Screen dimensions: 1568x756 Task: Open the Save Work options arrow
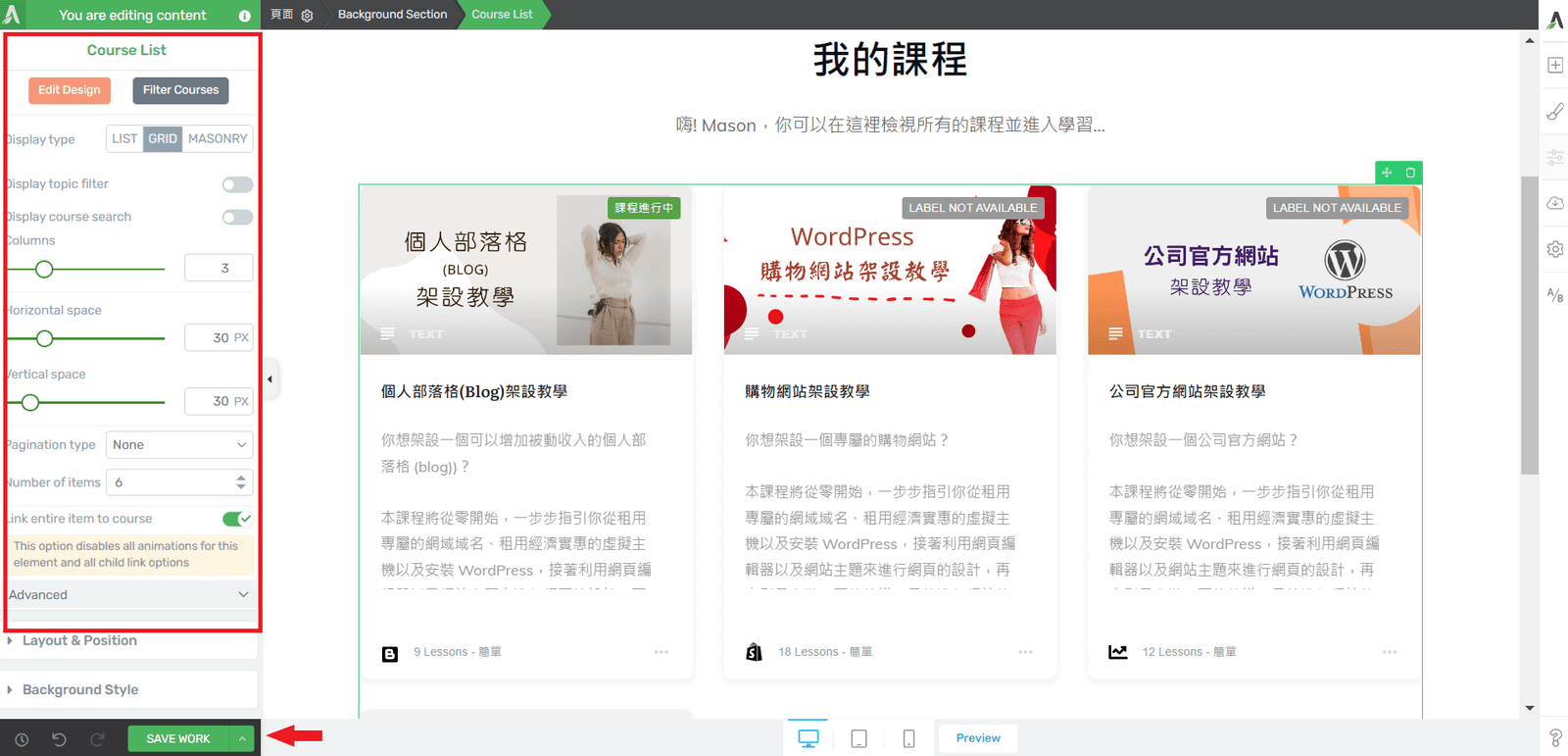[x=241, y=739]
